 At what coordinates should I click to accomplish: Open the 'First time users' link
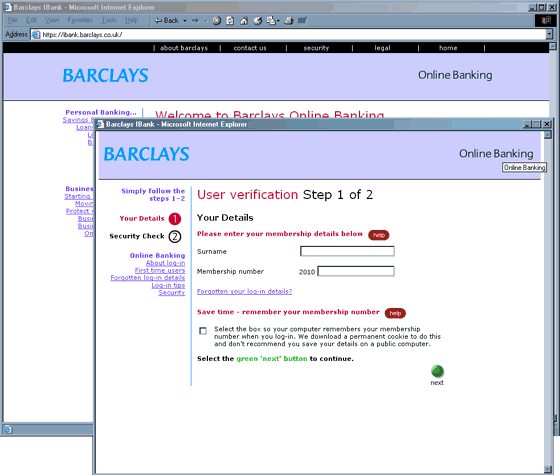pos(160,270)
